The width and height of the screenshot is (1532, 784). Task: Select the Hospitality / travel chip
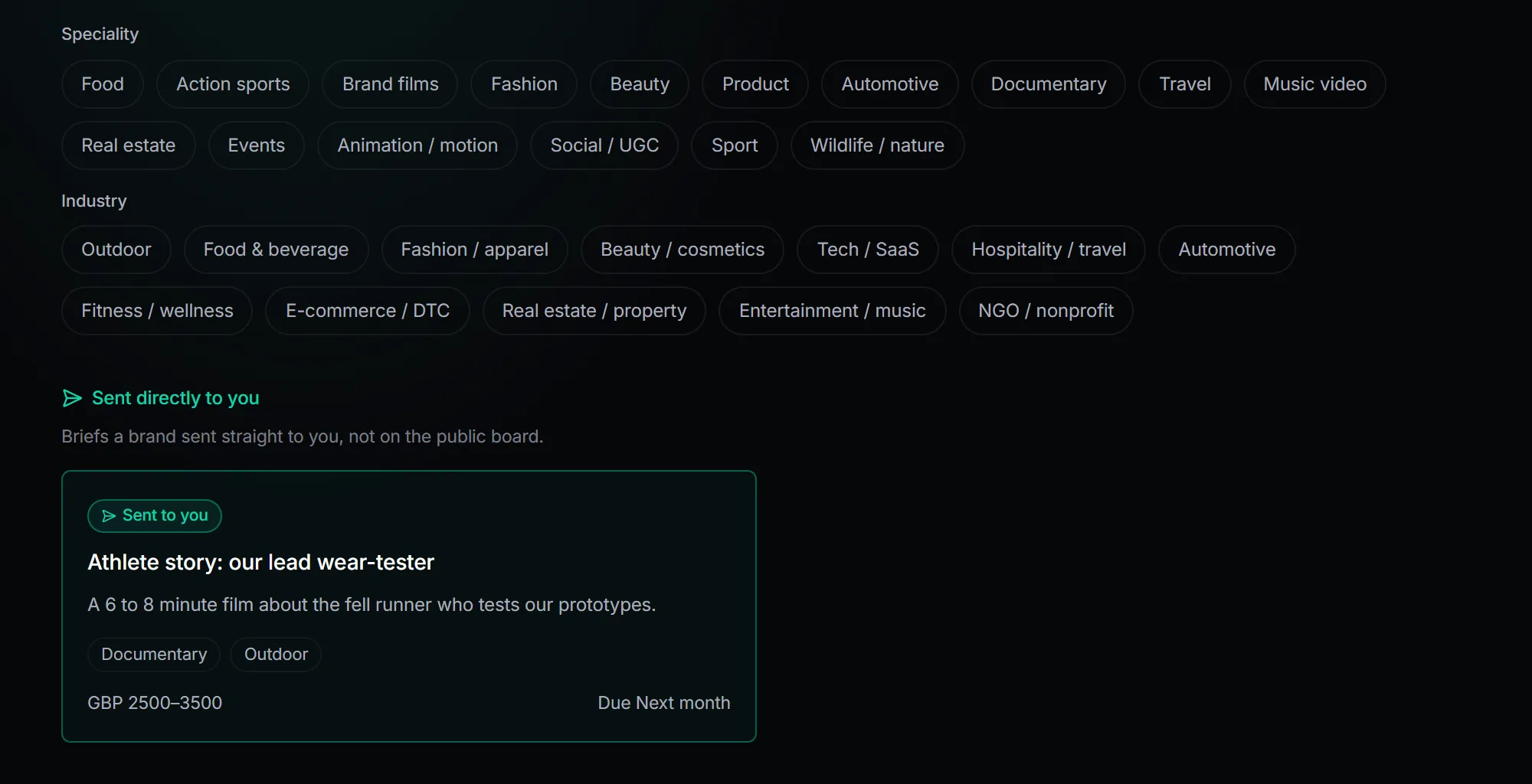pyautogui.click(x=1049, y=250)
